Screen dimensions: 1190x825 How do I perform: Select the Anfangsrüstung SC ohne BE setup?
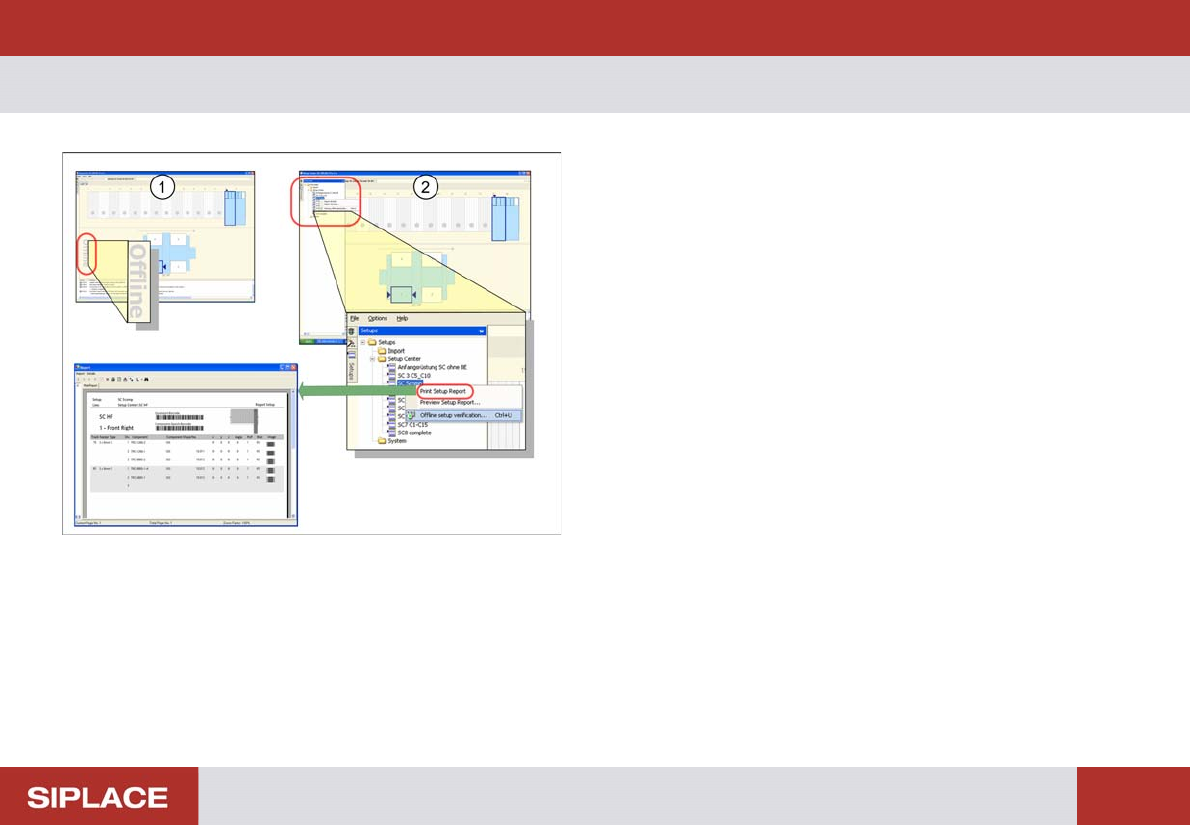click(x=433, y=367)
